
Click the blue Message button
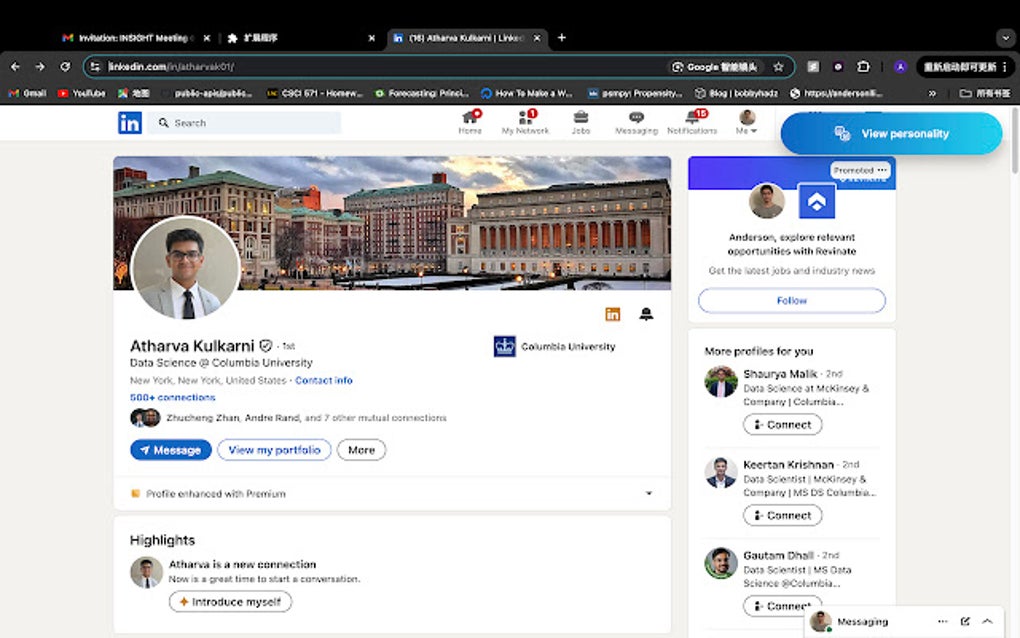tap(171, 450)
